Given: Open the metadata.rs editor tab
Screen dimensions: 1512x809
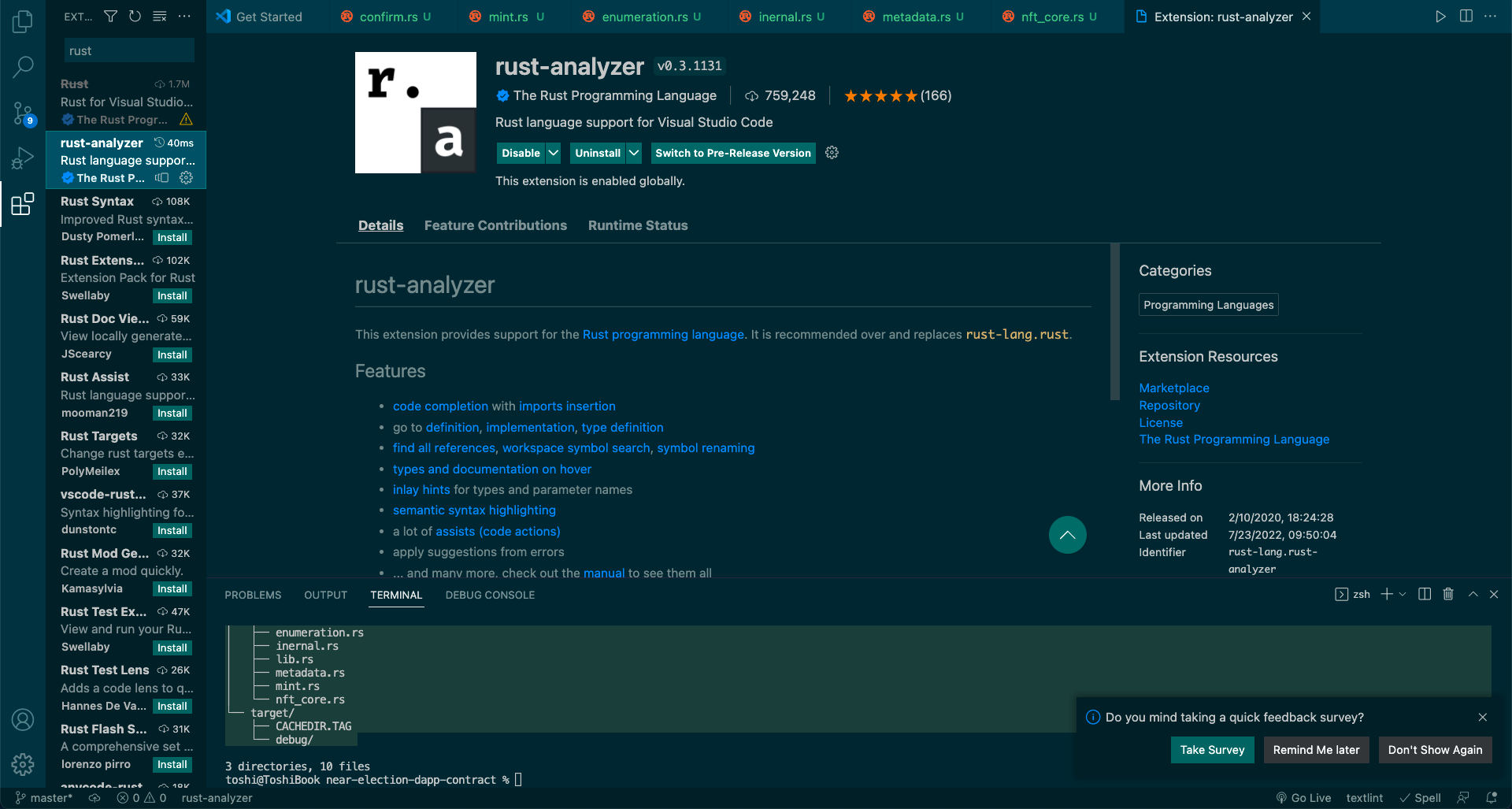Looking at the screenshot, I should pyautogui.click(x=916, y=17).
